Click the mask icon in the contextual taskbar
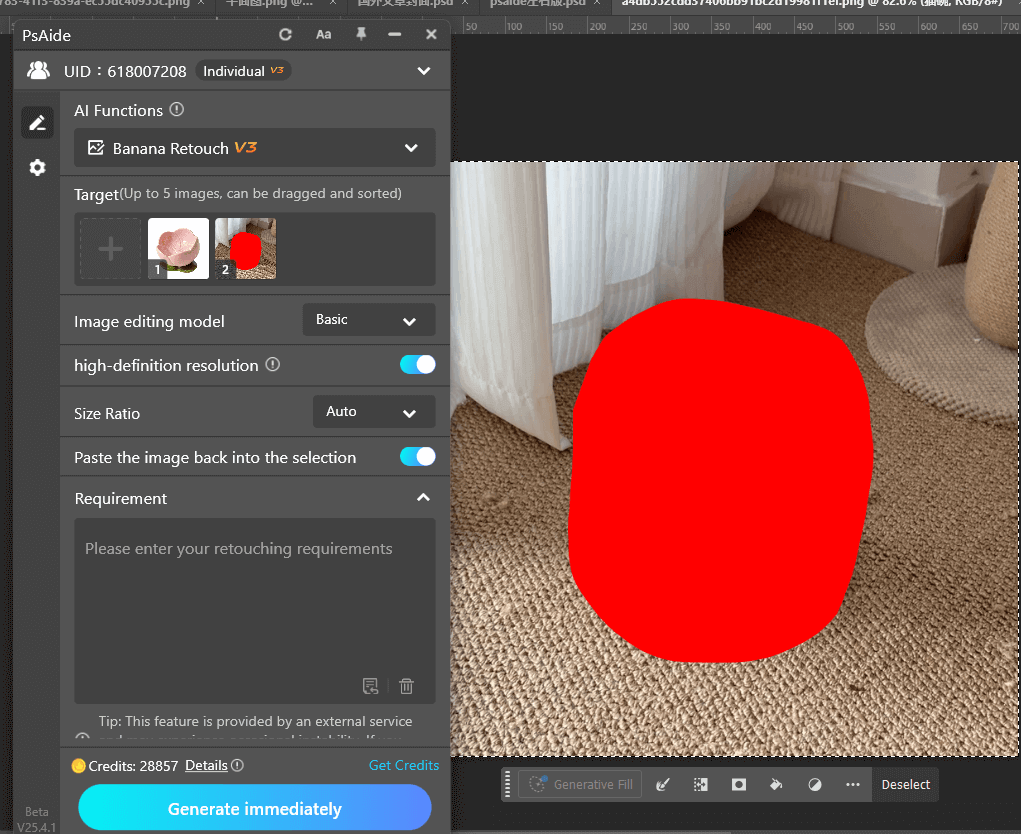This screenshot has height=834, width=1021. 738,784
